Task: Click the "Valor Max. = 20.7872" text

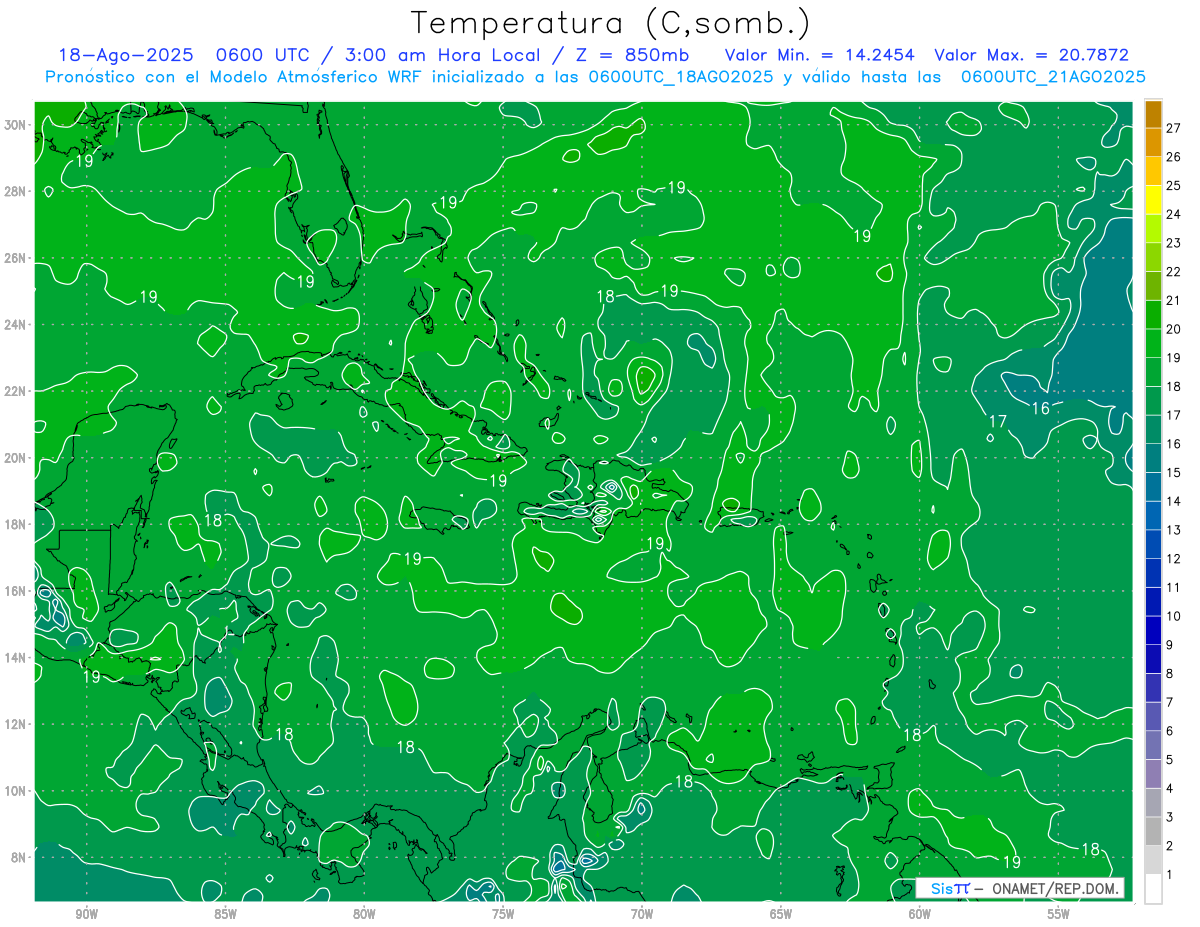Action: tap(1031, 55)
